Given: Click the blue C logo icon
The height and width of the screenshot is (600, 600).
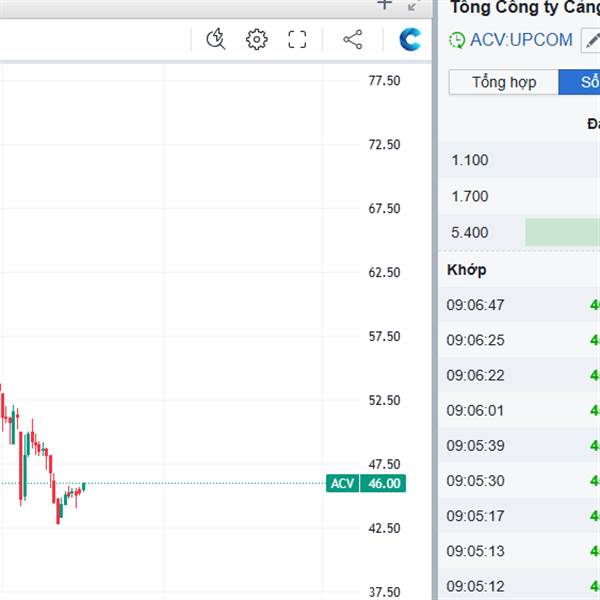Looking at the screenshot, I should point(410,39).
